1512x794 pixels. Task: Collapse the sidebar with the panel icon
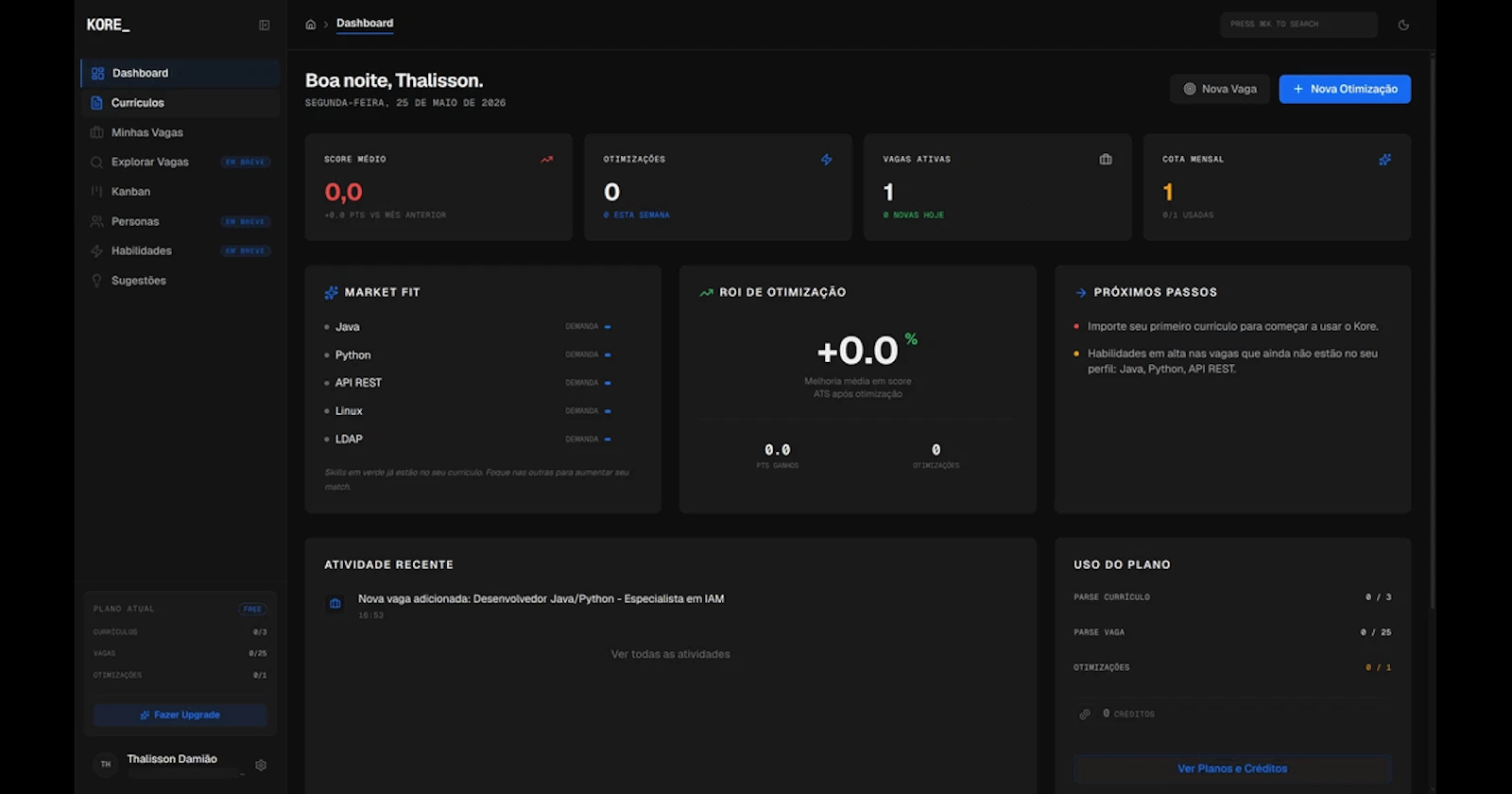coord(265,26)
